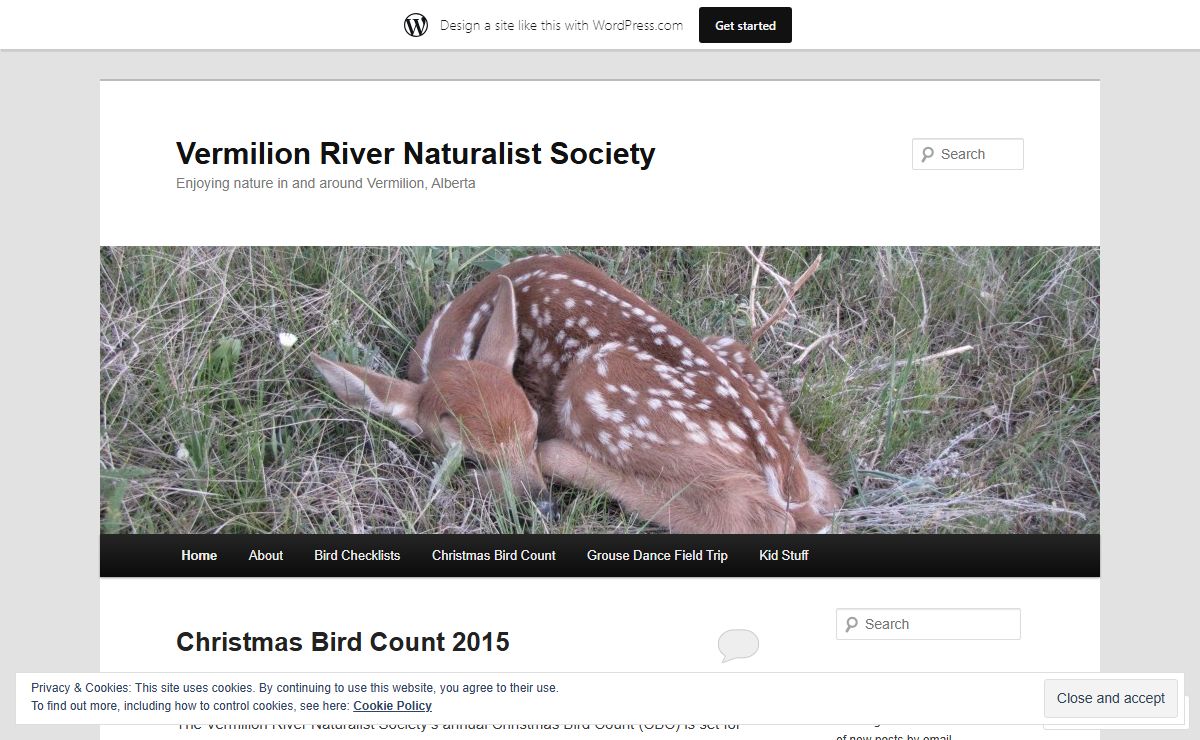
Task: Click the site tagline under the title
Action: click(x=325, y=183)
